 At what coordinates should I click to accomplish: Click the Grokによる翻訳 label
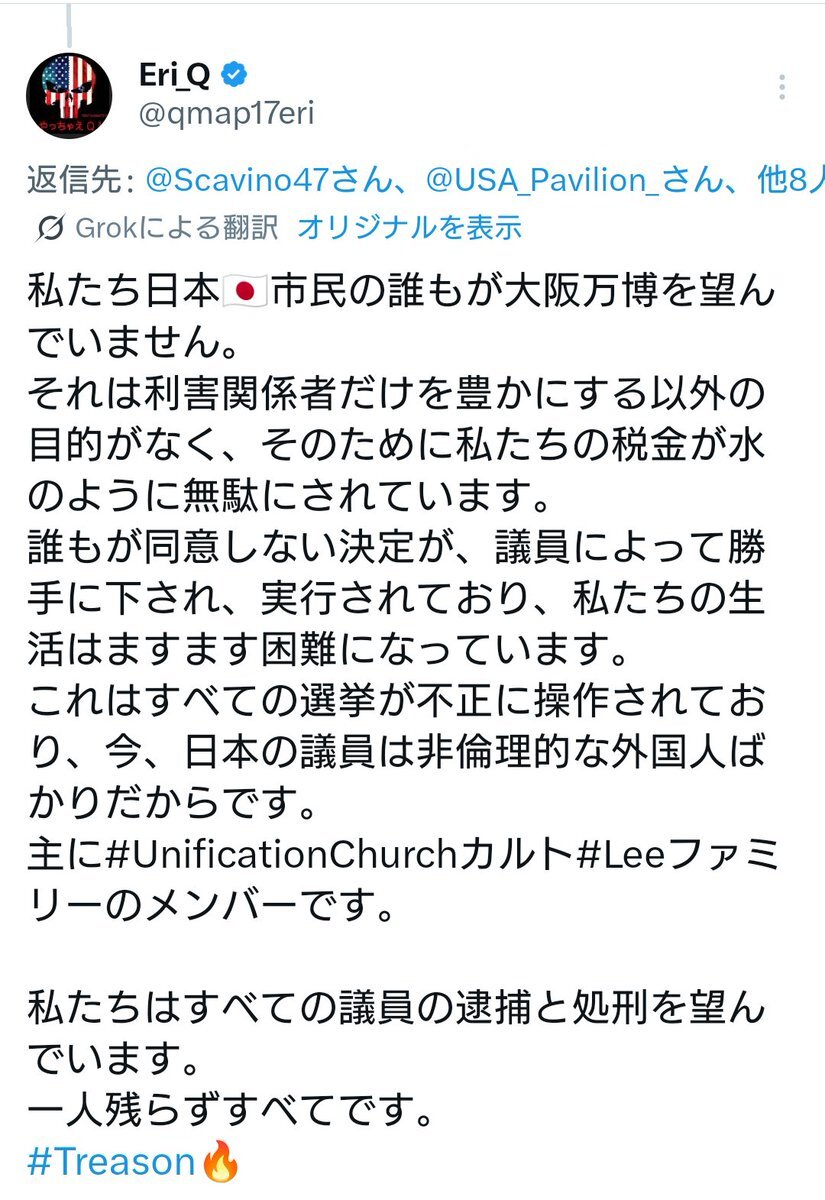tap(176, 228)
